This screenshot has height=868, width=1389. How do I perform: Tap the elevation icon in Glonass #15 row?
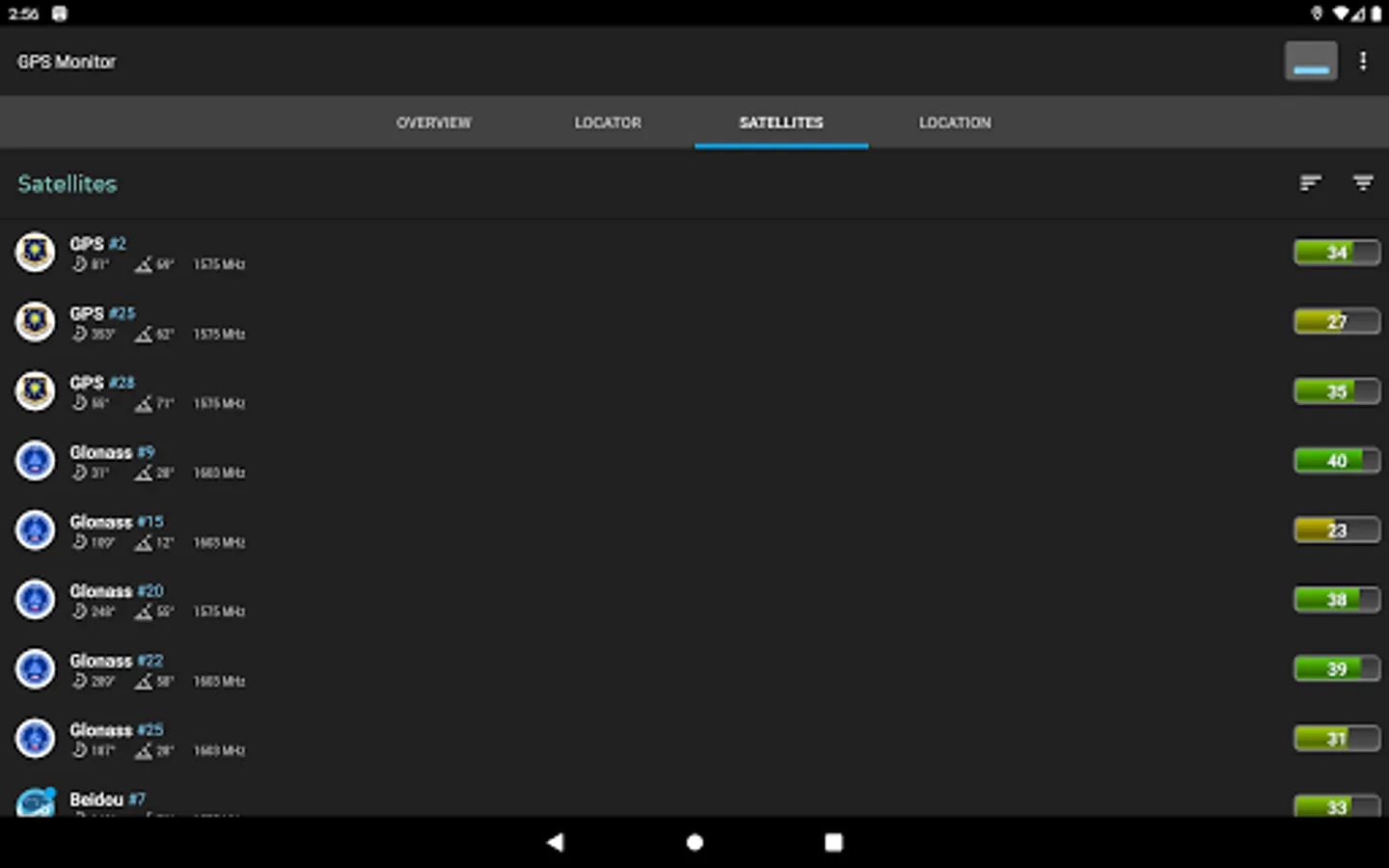(x=144, y=542)
